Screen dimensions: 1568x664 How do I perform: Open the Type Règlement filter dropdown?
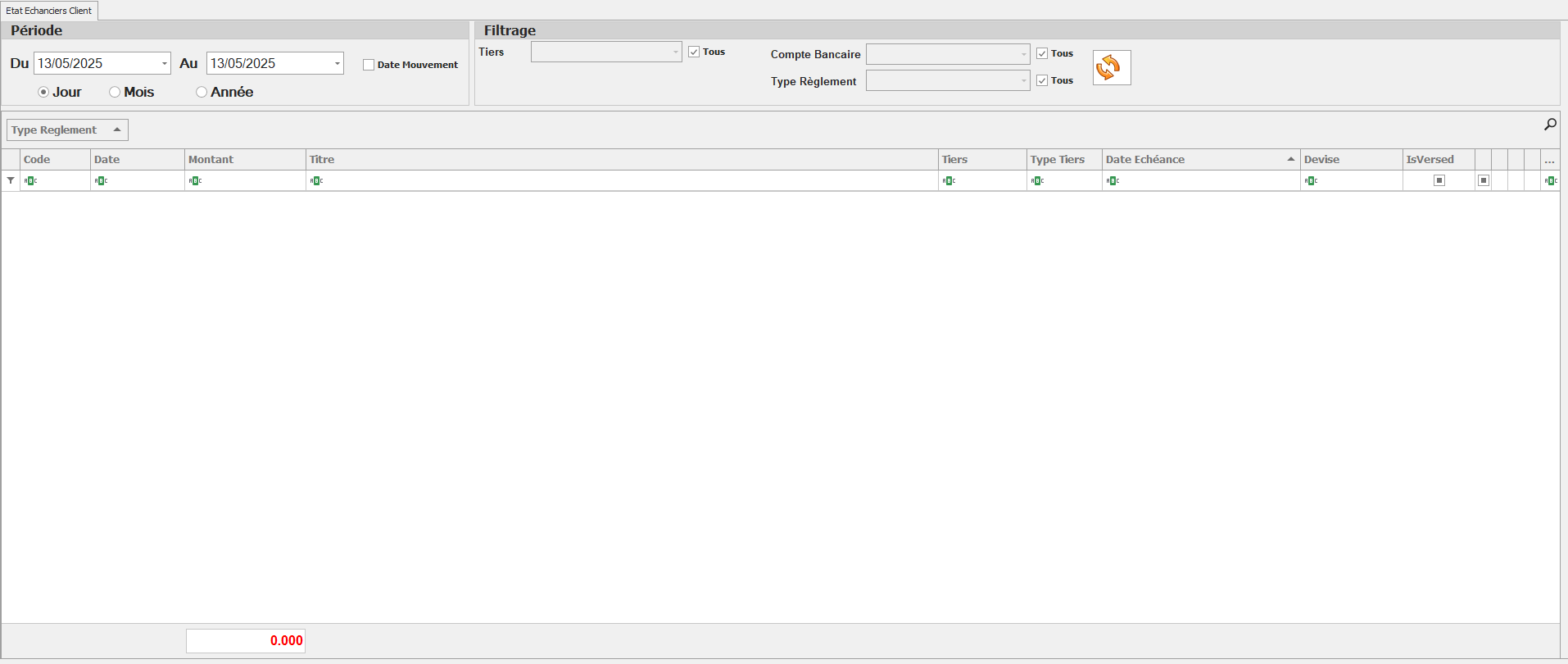point(1023,81)
